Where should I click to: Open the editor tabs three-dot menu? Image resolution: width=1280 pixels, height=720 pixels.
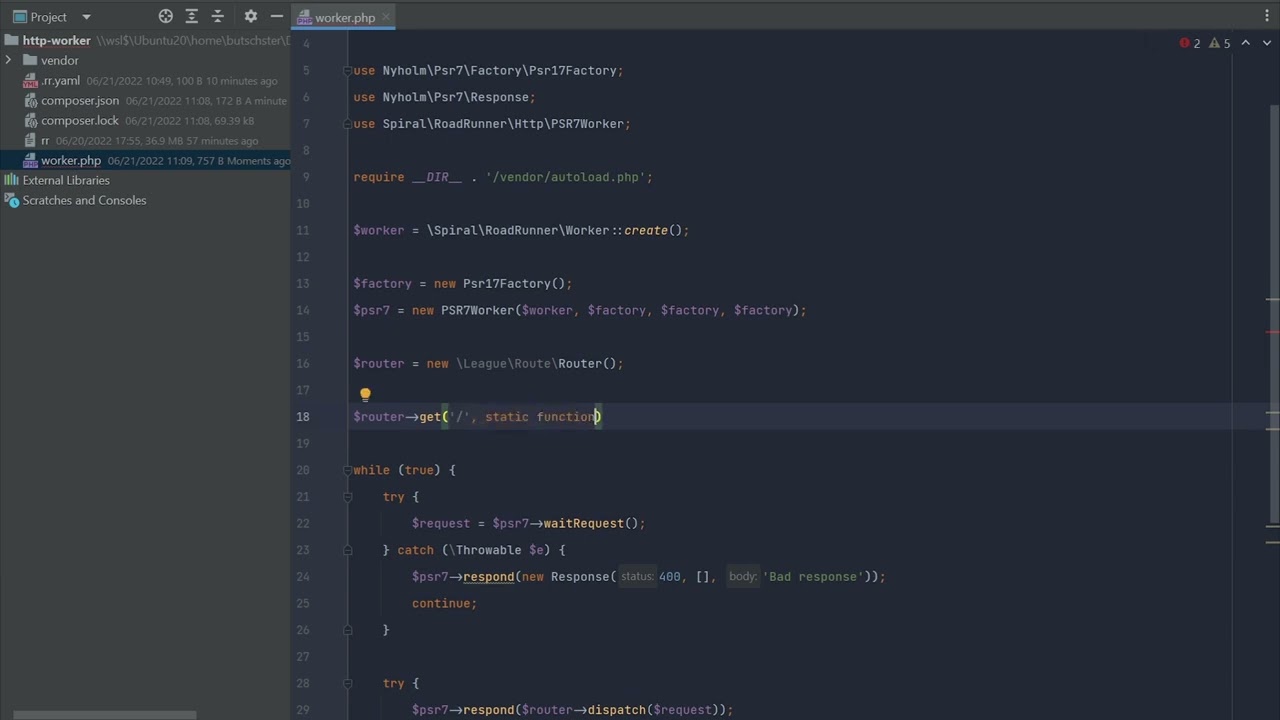pyautogui.click(x=1267, y=16)
